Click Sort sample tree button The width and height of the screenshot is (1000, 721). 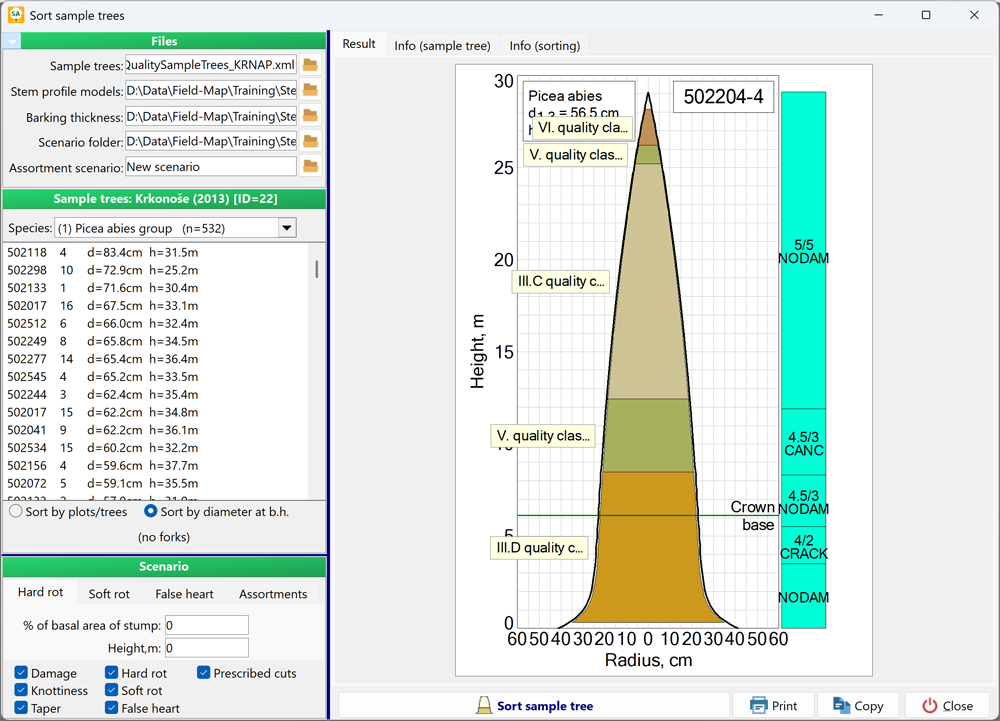(534, 705)
